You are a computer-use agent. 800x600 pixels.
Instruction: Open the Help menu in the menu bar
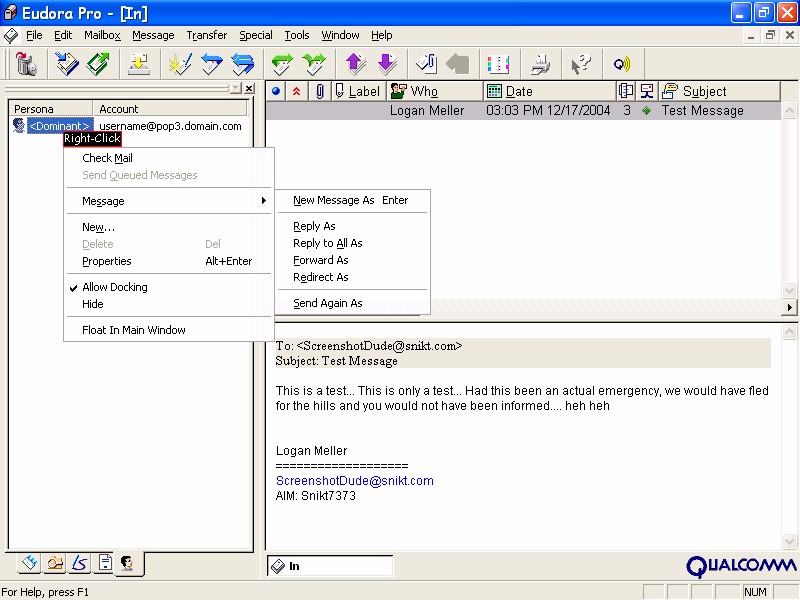coord(382,35)
